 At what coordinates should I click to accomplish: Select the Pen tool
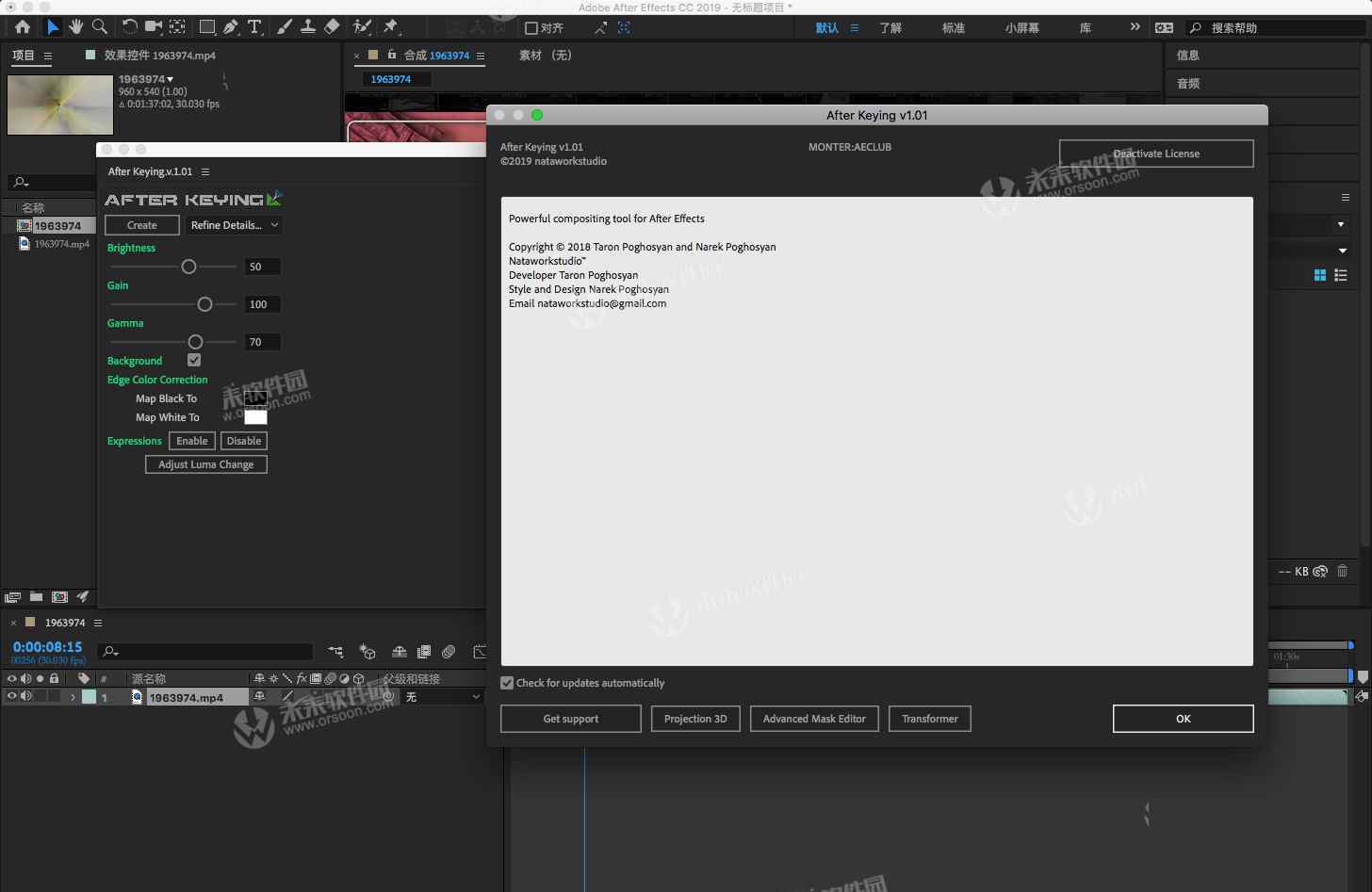(x=231, y=27)
